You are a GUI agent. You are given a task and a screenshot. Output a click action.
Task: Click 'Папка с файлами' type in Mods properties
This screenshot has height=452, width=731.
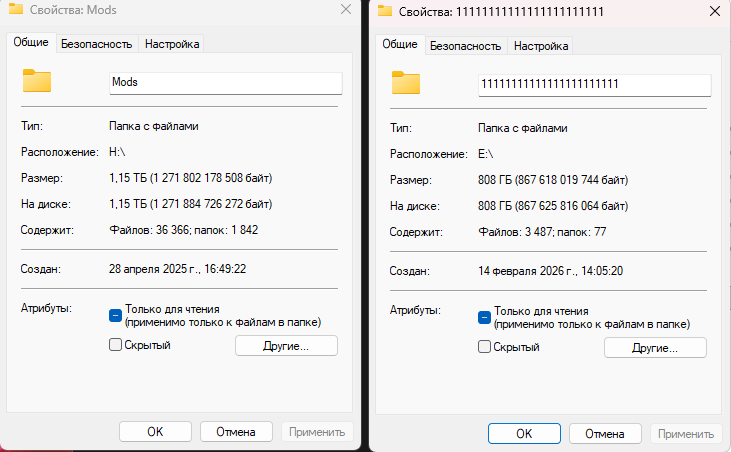[x=154, y=126]
